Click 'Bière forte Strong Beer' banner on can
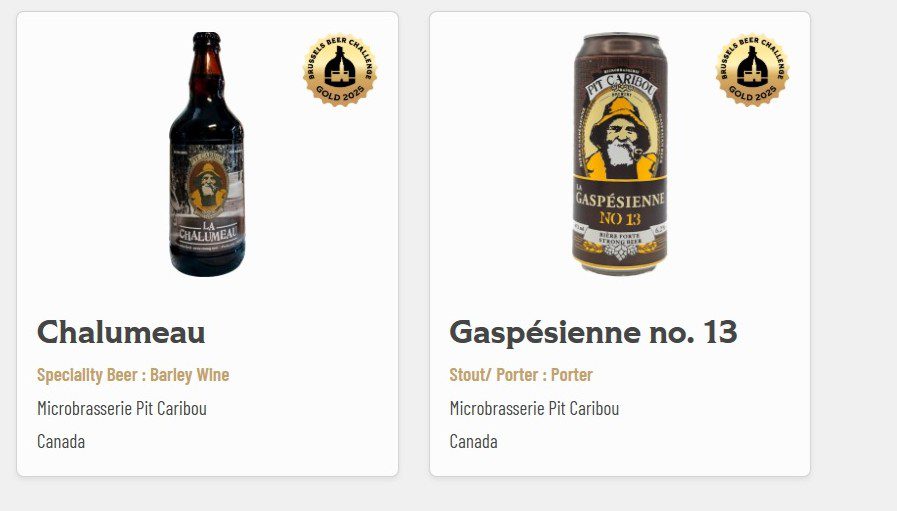 point(620,237)
